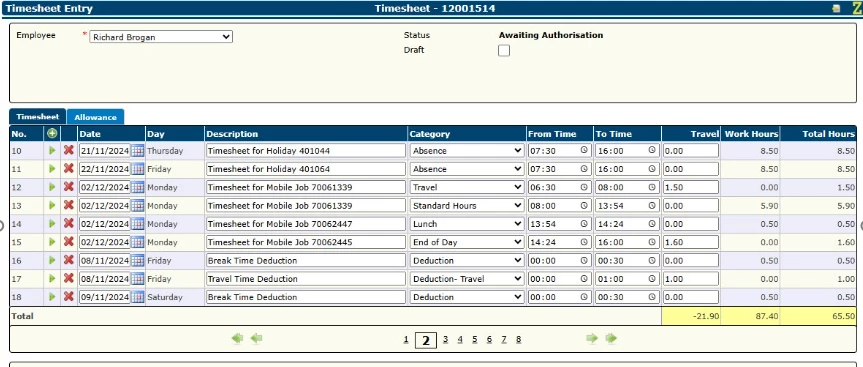The height and width of the screenshot is (367, 863).
Task: Open the Category dropdown showing End of Day
Action: (467, 242)
